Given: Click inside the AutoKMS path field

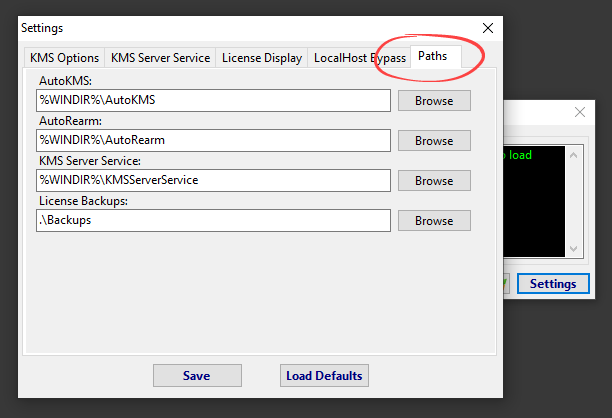Looking at the screenshot, I should click(x=213, y=100).
